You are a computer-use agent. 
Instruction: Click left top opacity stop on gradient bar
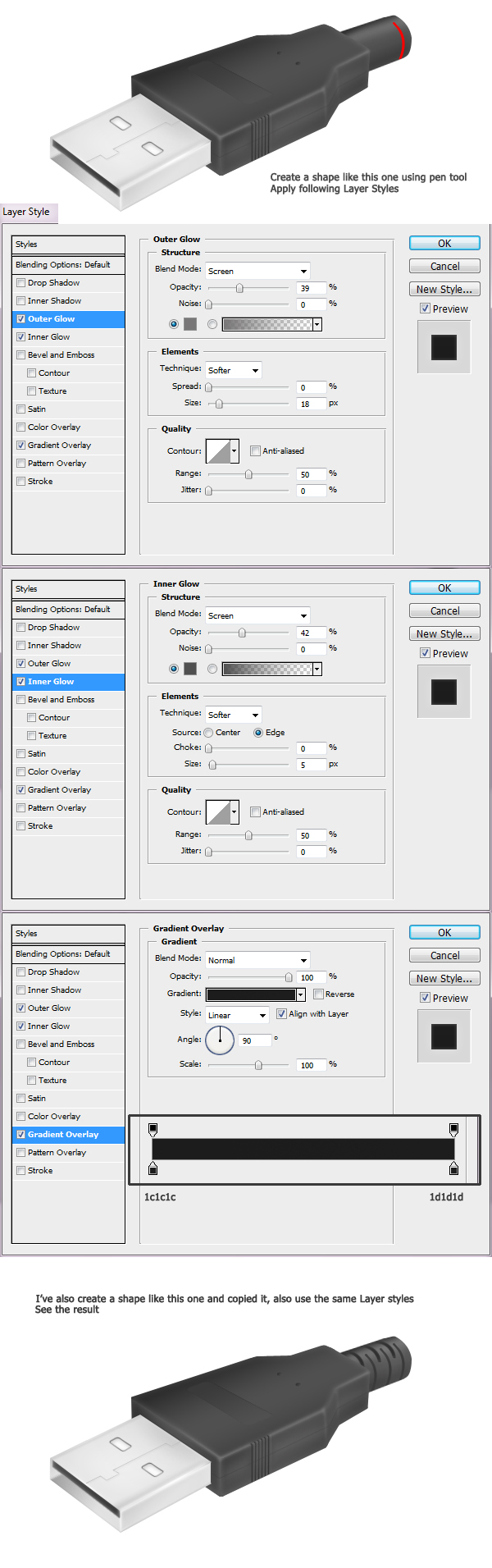click(x=153, y=1130)
